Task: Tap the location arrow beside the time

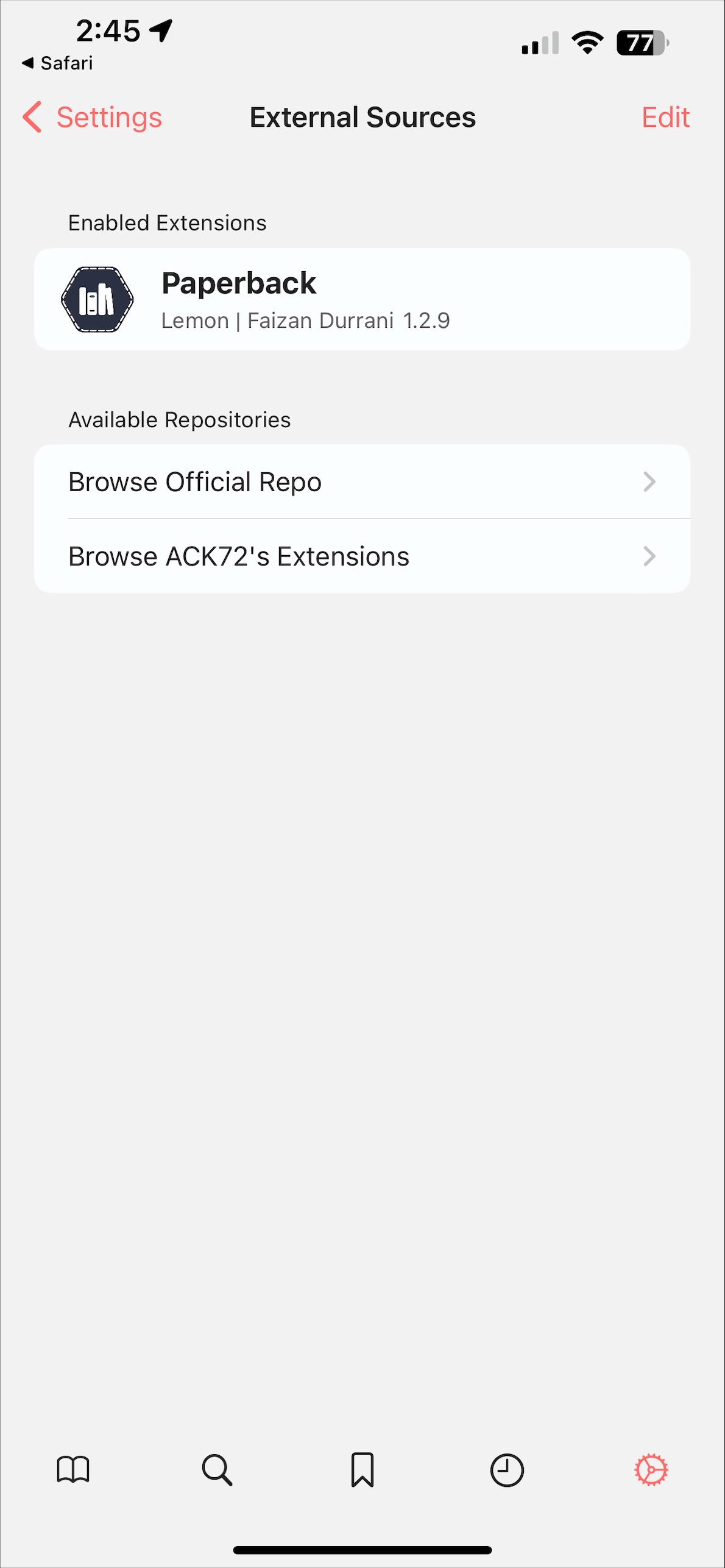Action: point(161,30)
